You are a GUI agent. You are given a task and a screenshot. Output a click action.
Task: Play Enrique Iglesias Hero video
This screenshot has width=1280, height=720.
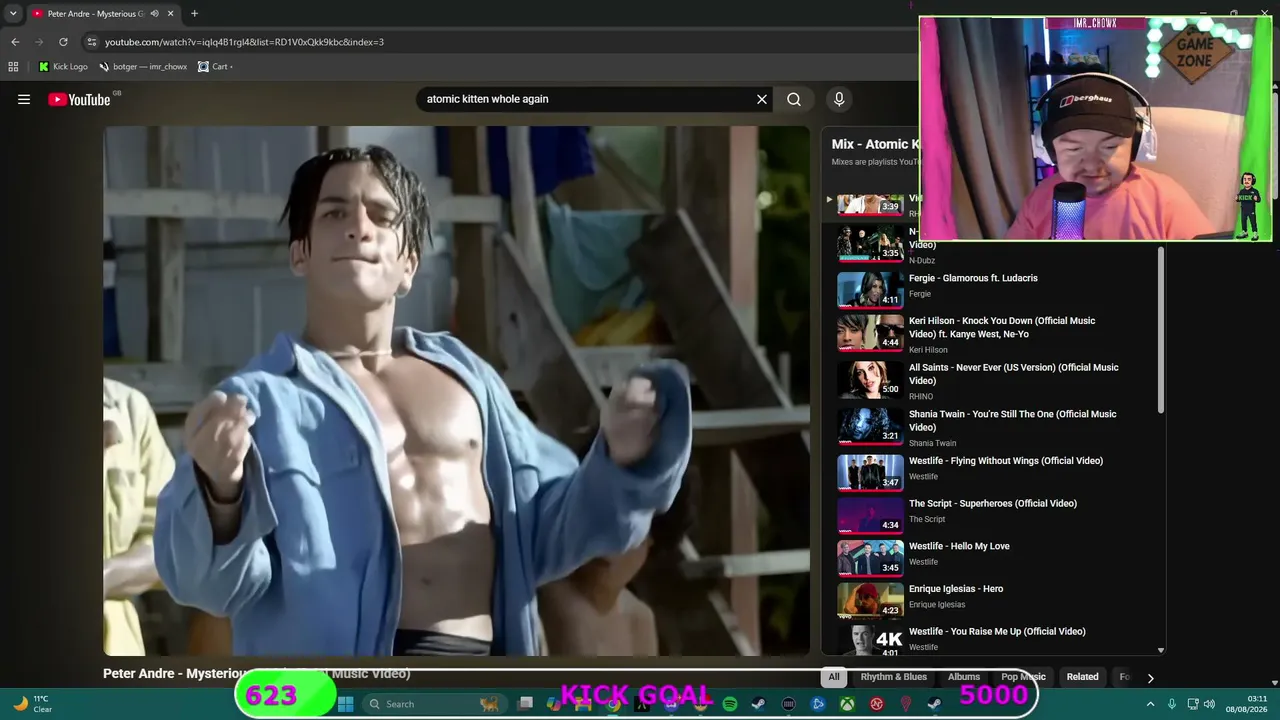pyautogui.click(x=956, y=589)
